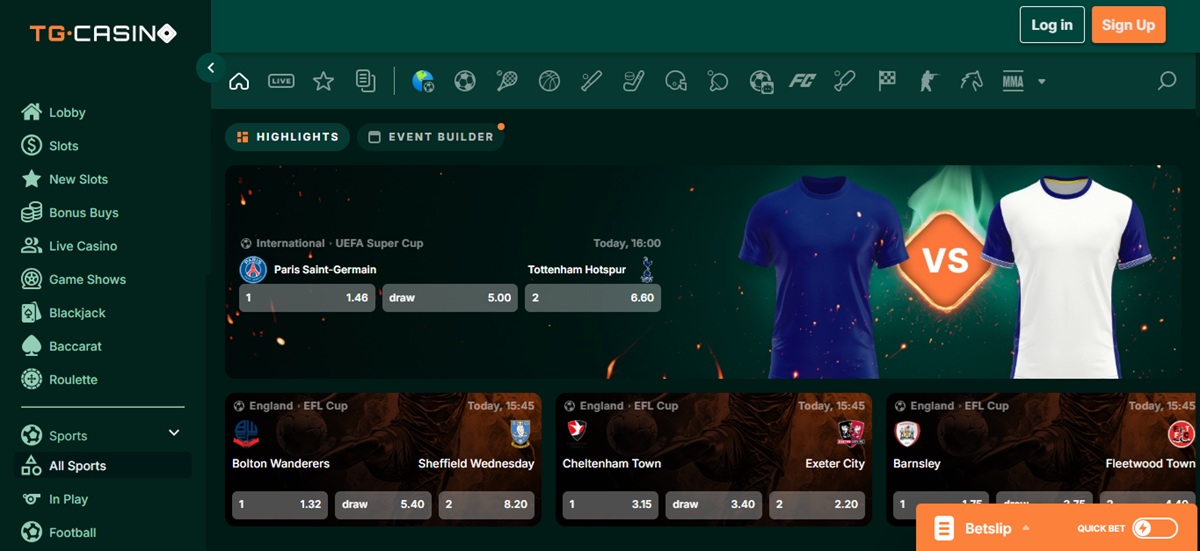The width and height of the screenshot is (1200, 551).
Task: Select the American football helmet icon
Action: (x=676, y=81)
